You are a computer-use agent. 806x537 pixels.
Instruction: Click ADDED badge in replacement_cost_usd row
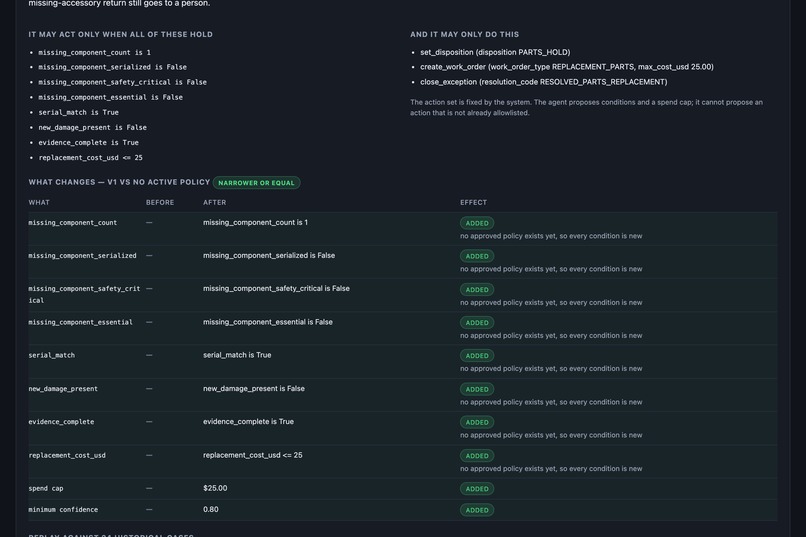point(477,456)
